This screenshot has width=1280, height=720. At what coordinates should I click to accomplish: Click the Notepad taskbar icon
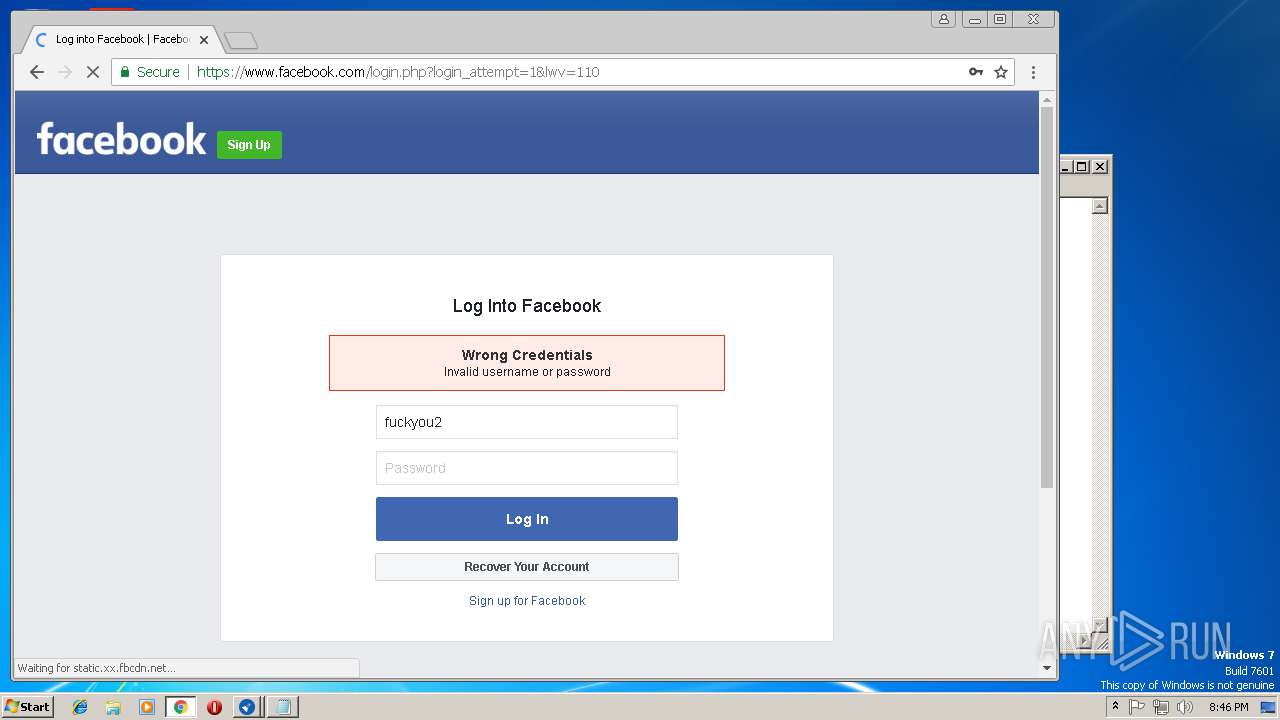tap(283, 707)
